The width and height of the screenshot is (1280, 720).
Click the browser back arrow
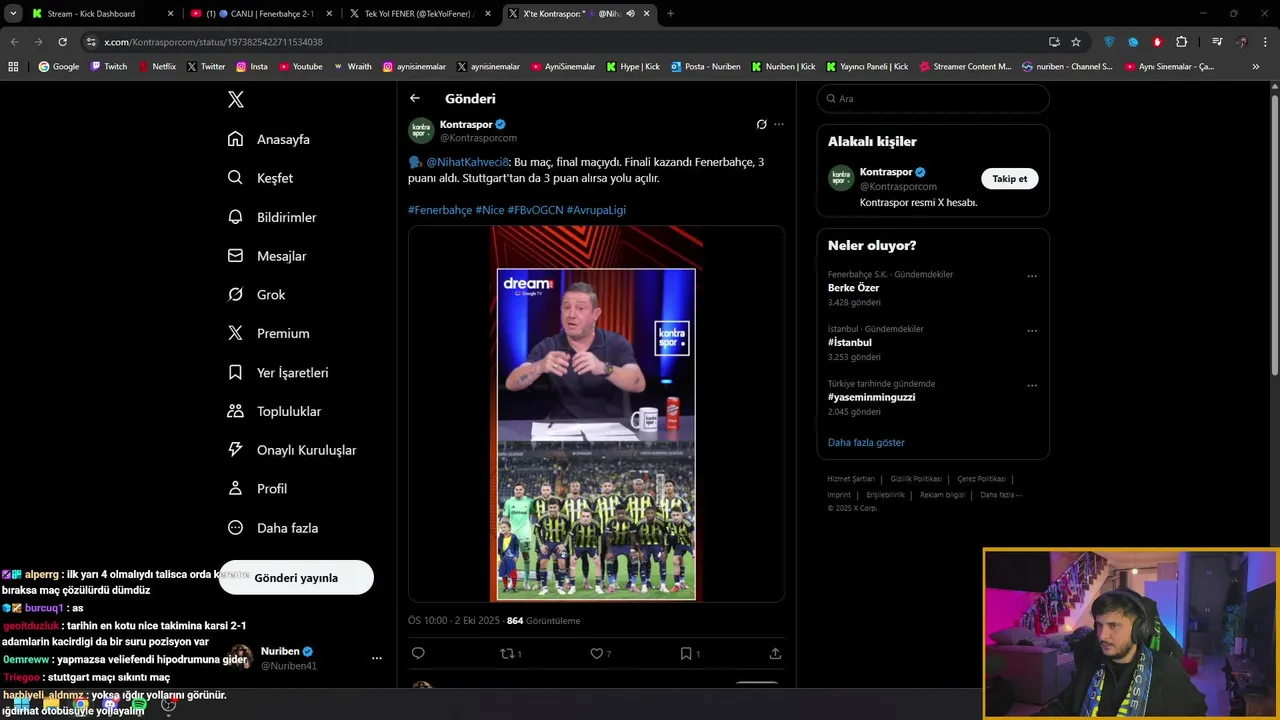pyautogui.click(x=14, y=42)
